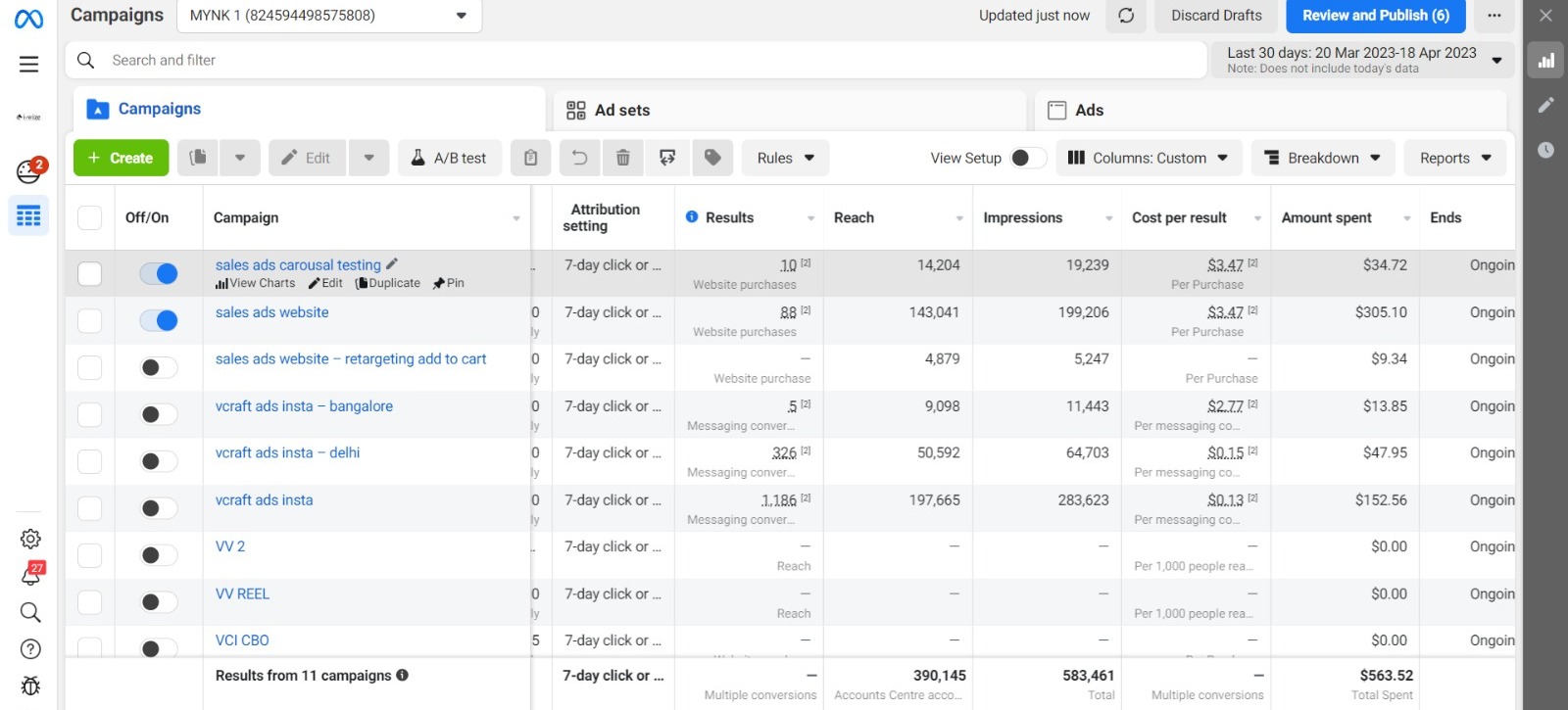Screen dimensions: 1568x710
Task: Click the duplicate campaigns icon
Action: tap(198, 158)
